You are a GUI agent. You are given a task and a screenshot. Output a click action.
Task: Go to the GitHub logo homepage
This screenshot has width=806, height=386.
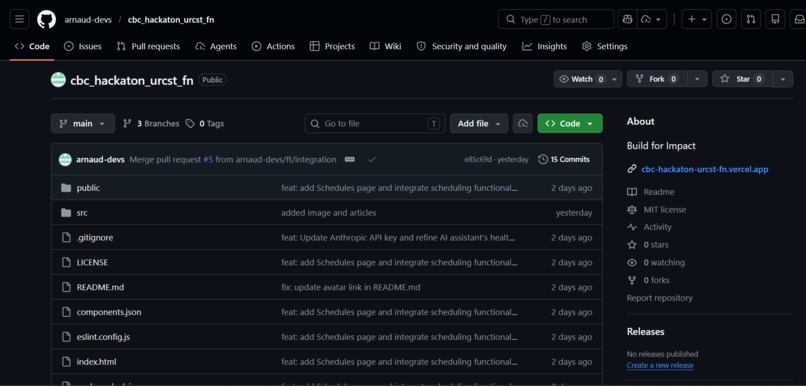point(46,20)
